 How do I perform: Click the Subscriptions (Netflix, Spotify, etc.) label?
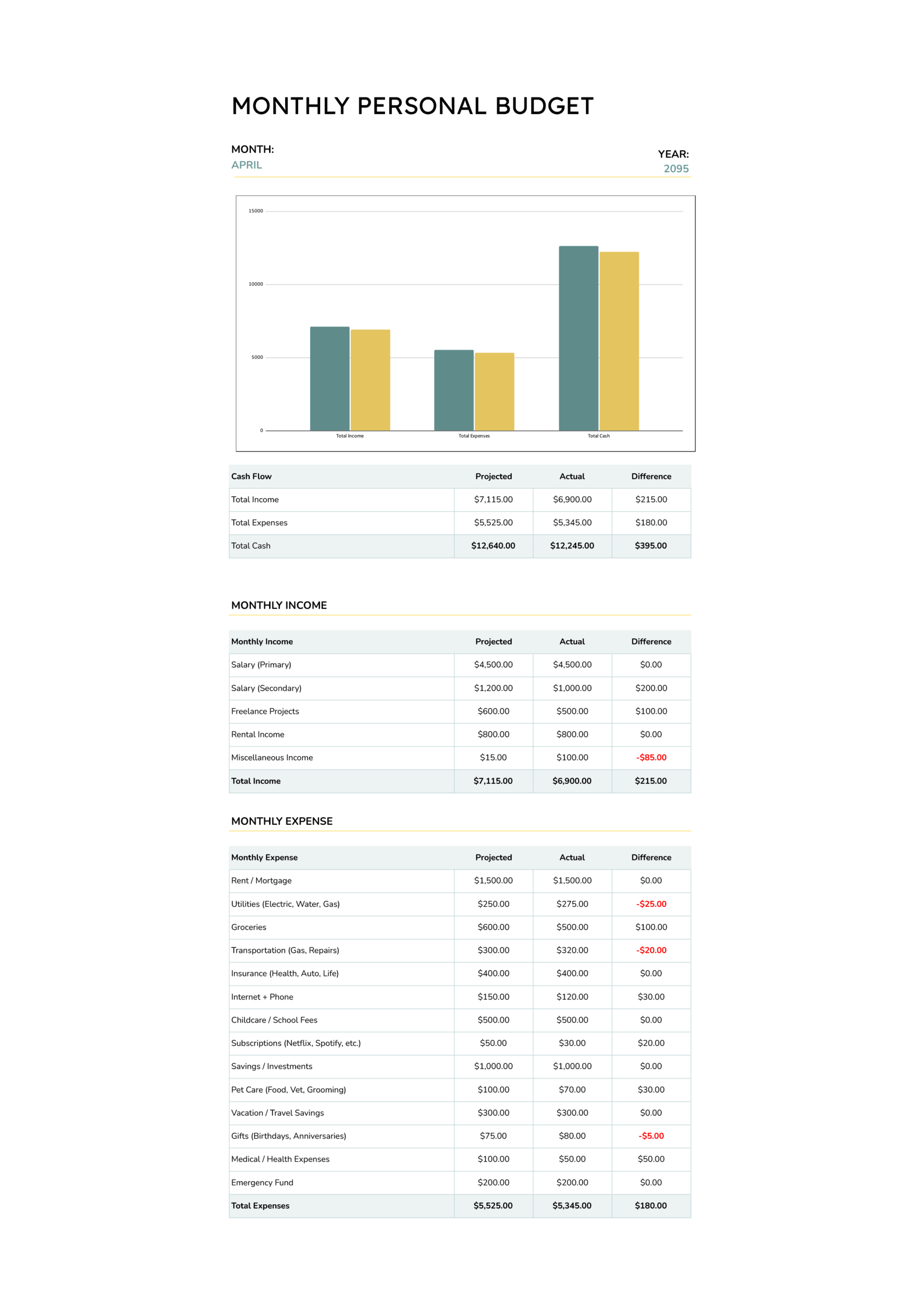(296, 1043)
